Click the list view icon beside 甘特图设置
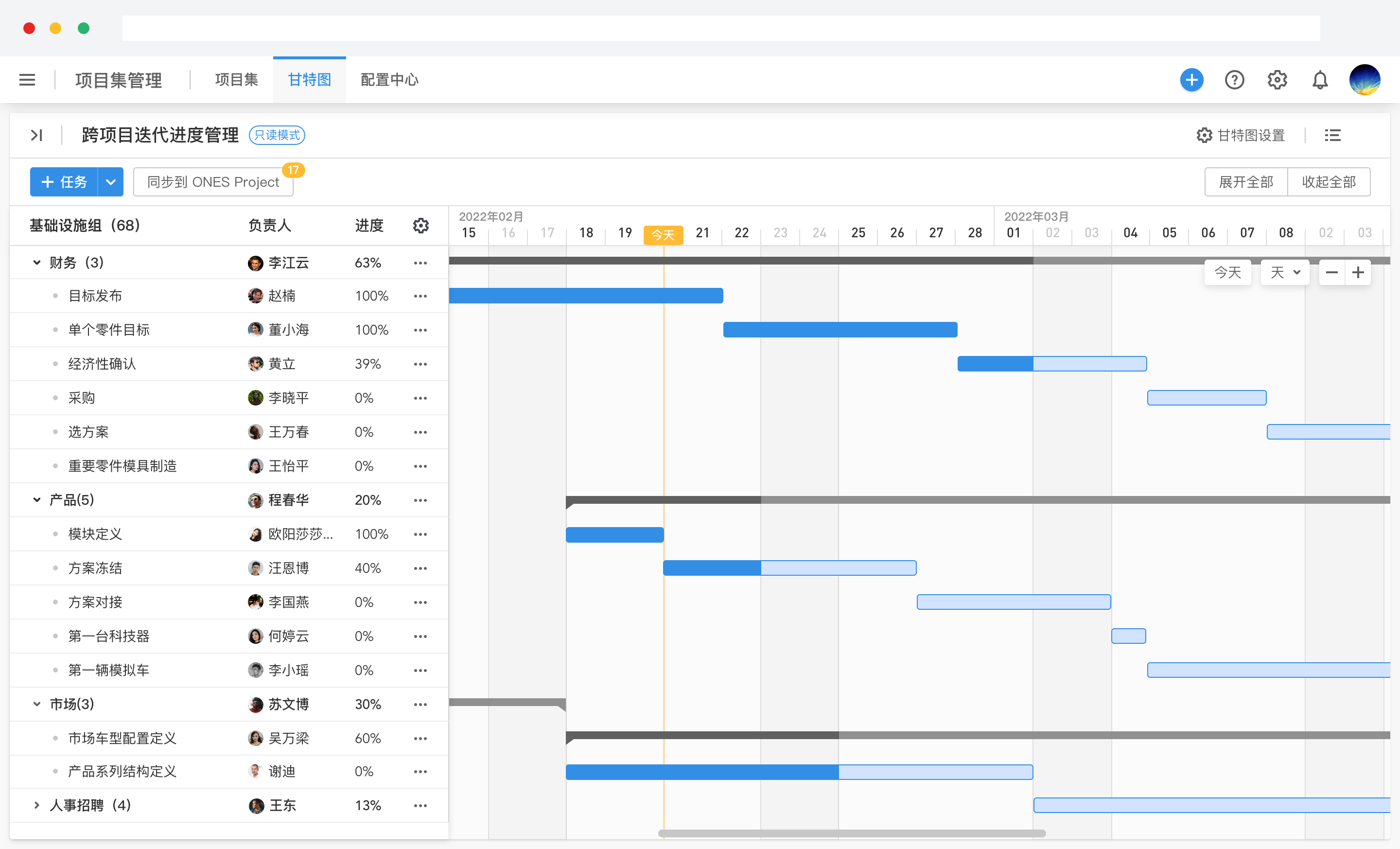The image size is (1400, 849). pyautogui.click(x=1332, y=135)
